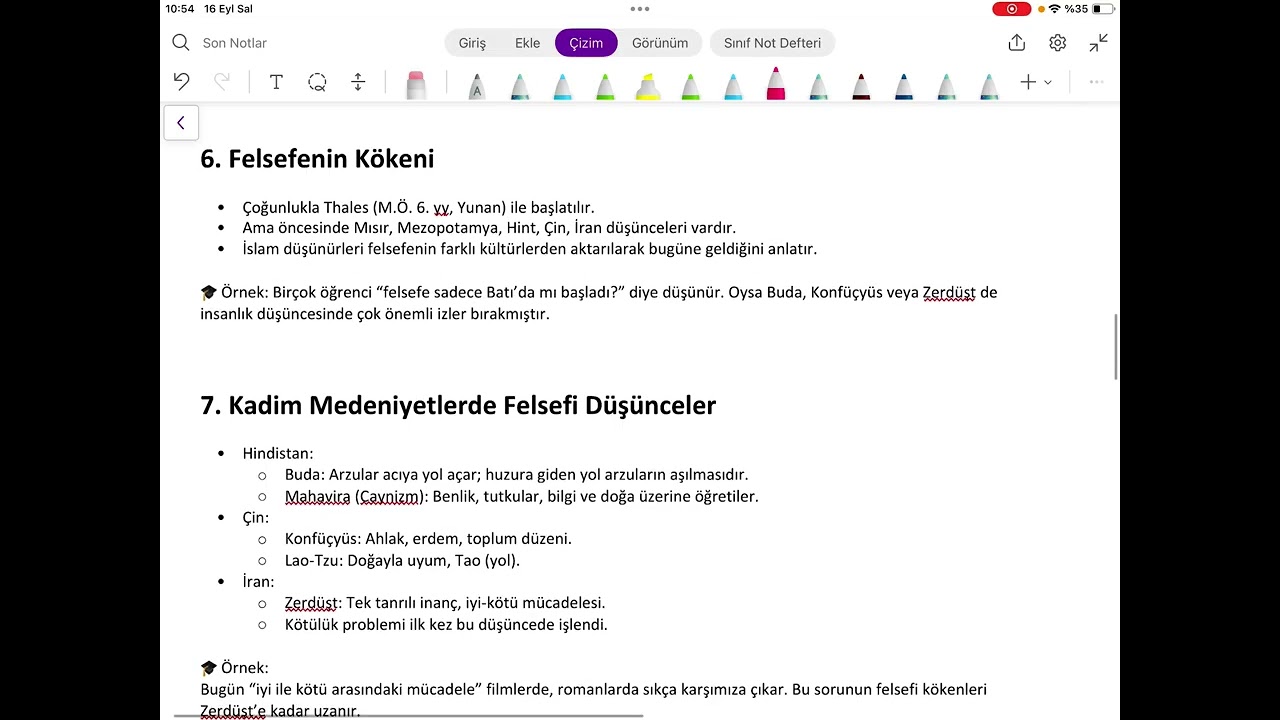Choose the dark red pen

click(861, 86)
